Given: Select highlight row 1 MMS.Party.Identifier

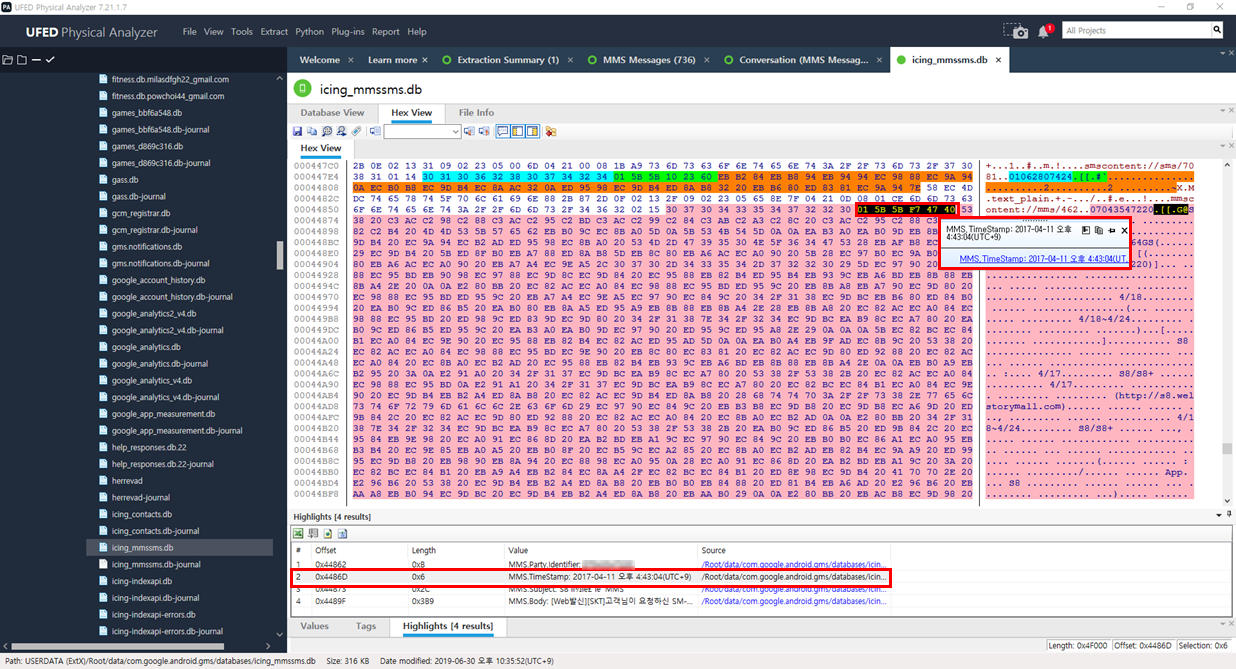Looking at the screenshot, I should 589,565.
